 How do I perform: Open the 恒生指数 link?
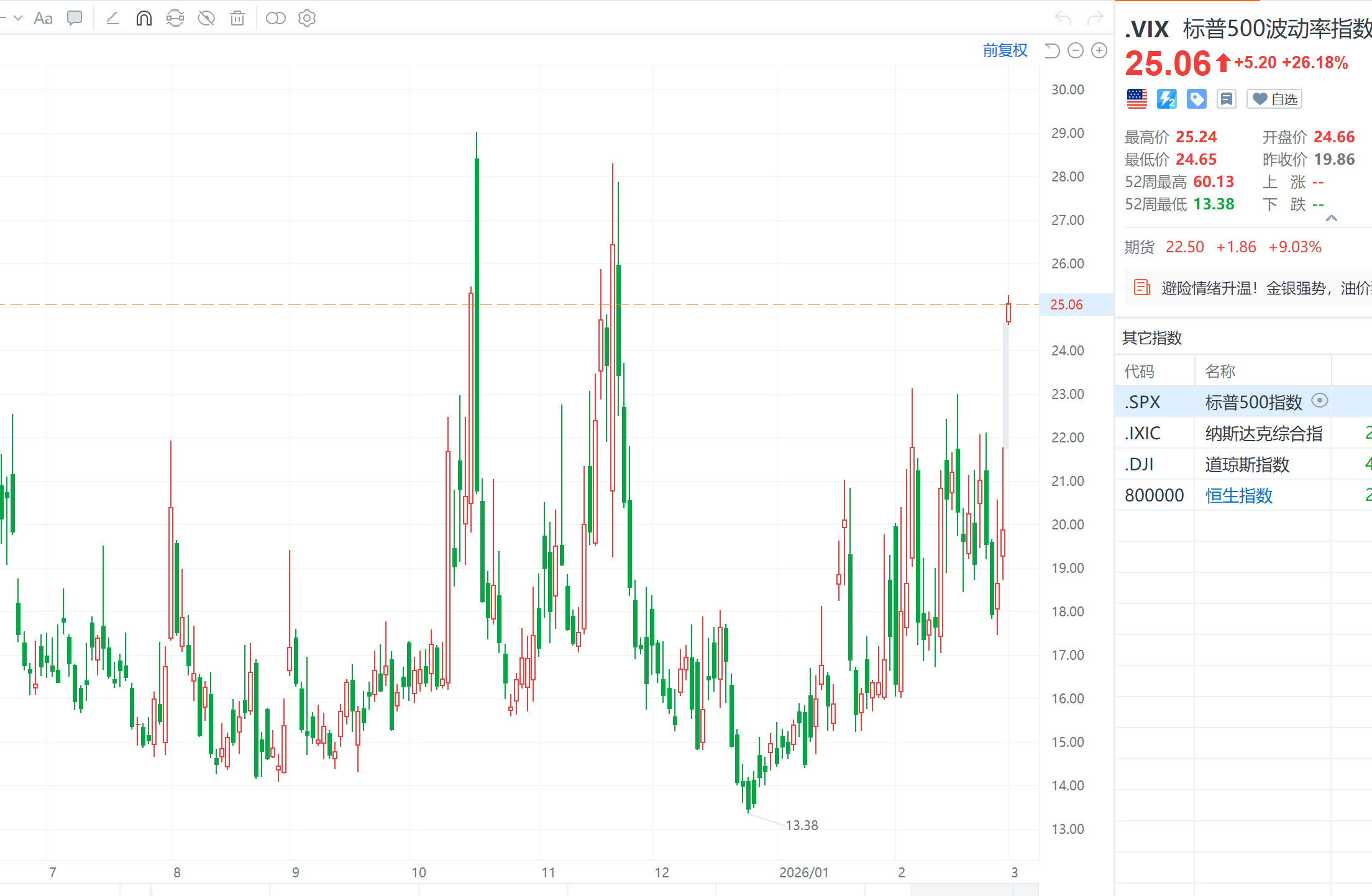[x=1238, y=495]
